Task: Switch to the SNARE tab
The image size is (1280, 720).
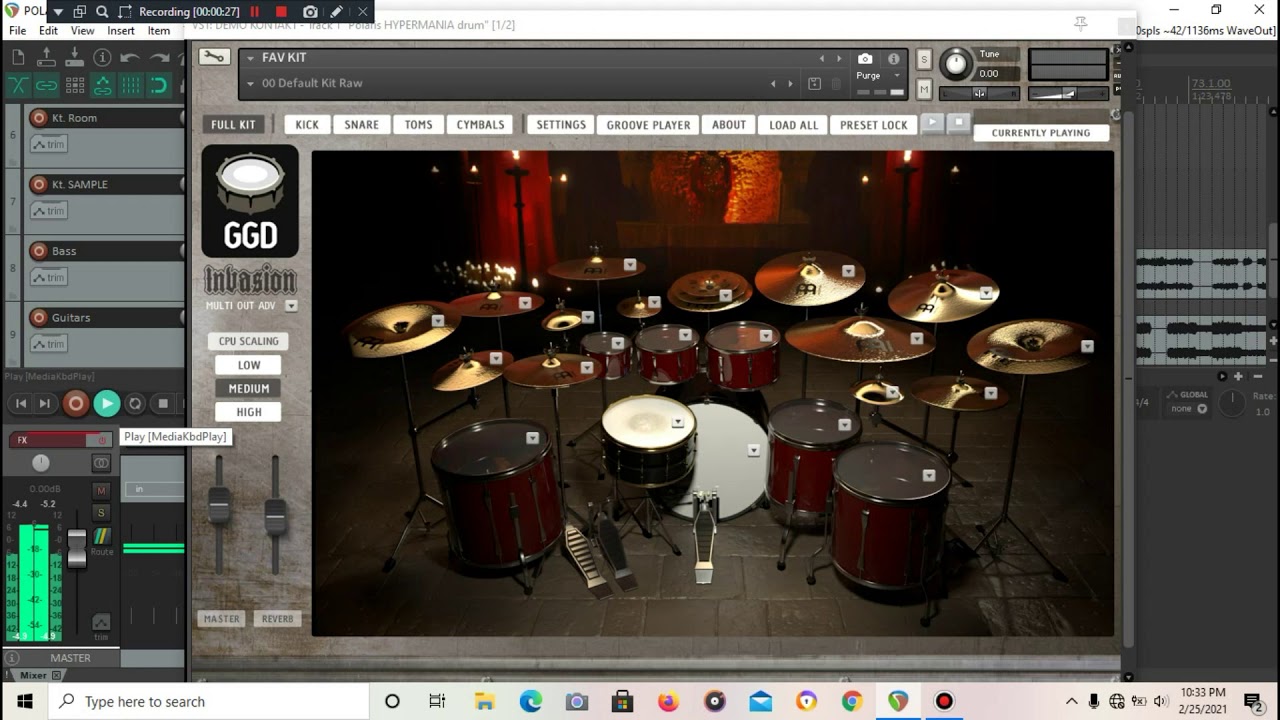Action: tap(361, 125)
